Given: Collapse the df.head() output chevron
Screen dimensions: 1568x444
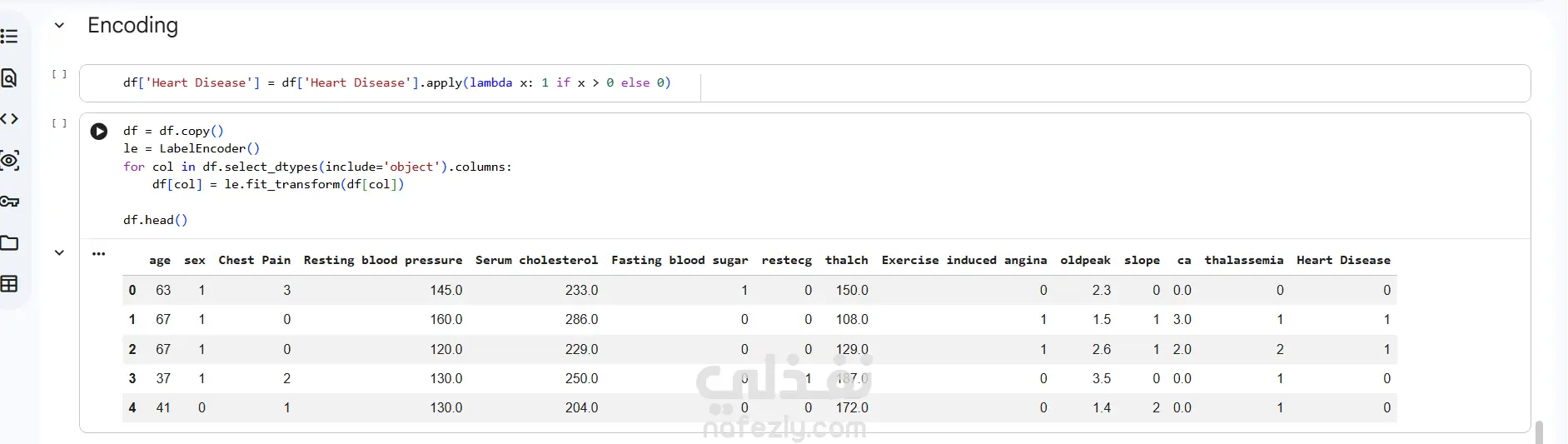Looking at the screenshot, I should click(59, 253).
